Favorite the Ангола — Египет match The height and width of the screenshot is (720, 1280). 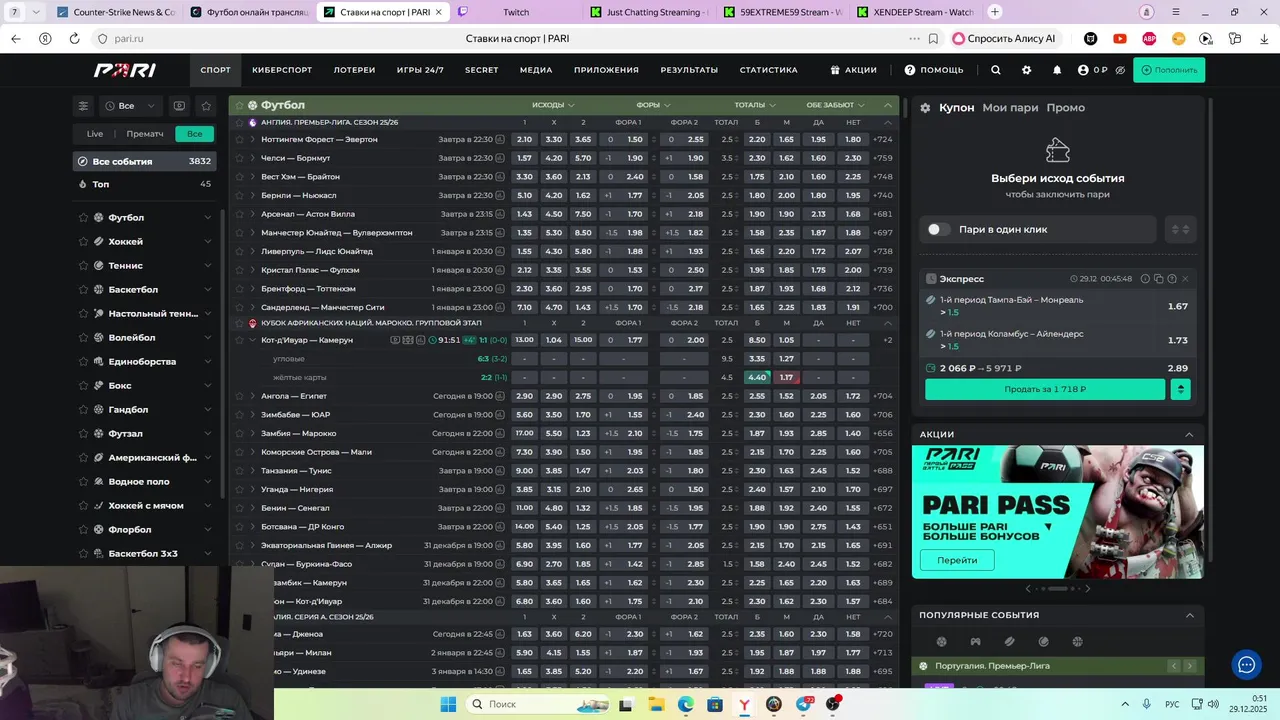(239, 396)
